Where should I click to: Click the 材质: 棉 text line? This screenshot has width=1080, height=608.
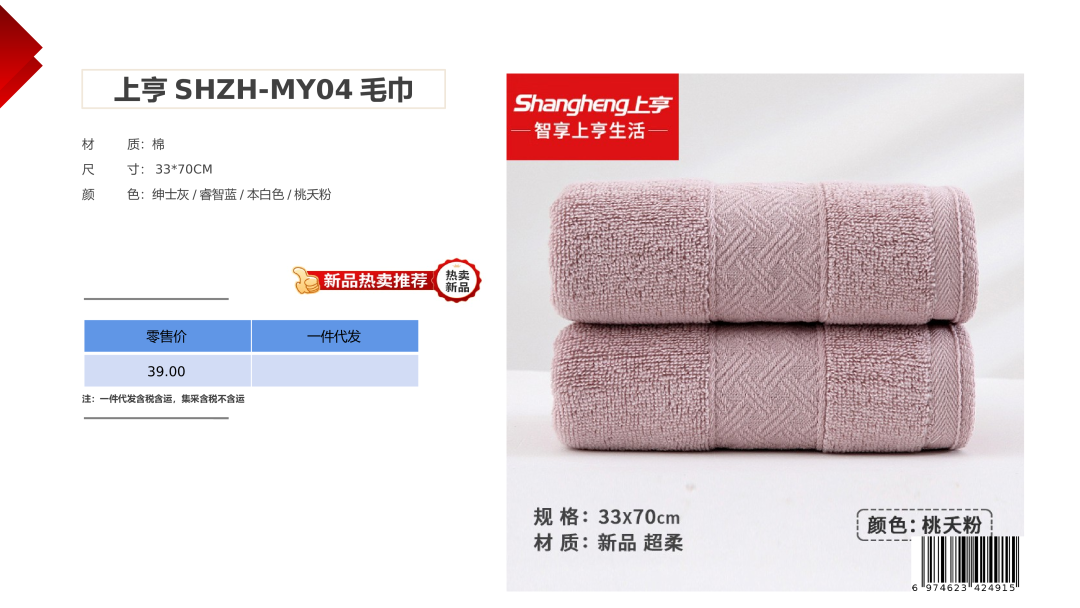(123, 144)
